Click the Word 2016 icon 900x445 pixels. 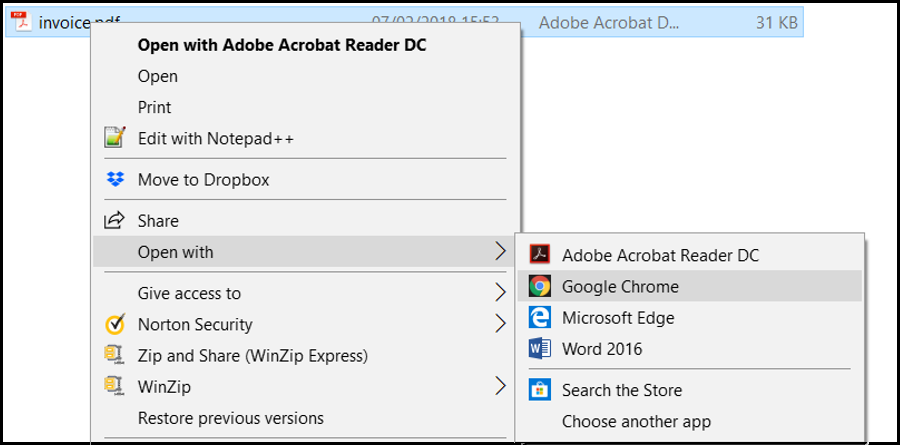540,349
